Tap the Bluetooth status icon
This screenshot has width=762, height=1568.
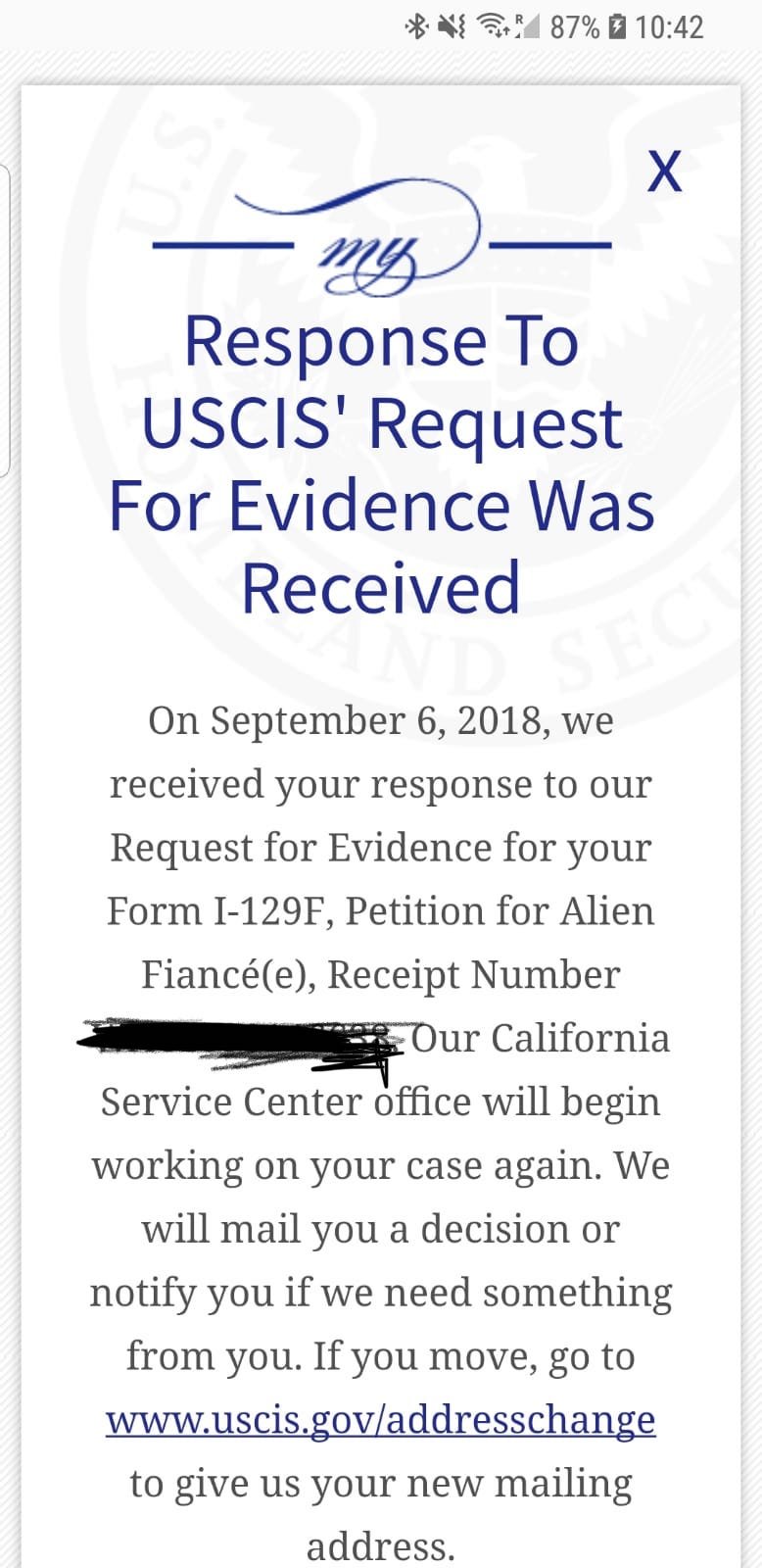pyautogui.click(x=417, y=26)
